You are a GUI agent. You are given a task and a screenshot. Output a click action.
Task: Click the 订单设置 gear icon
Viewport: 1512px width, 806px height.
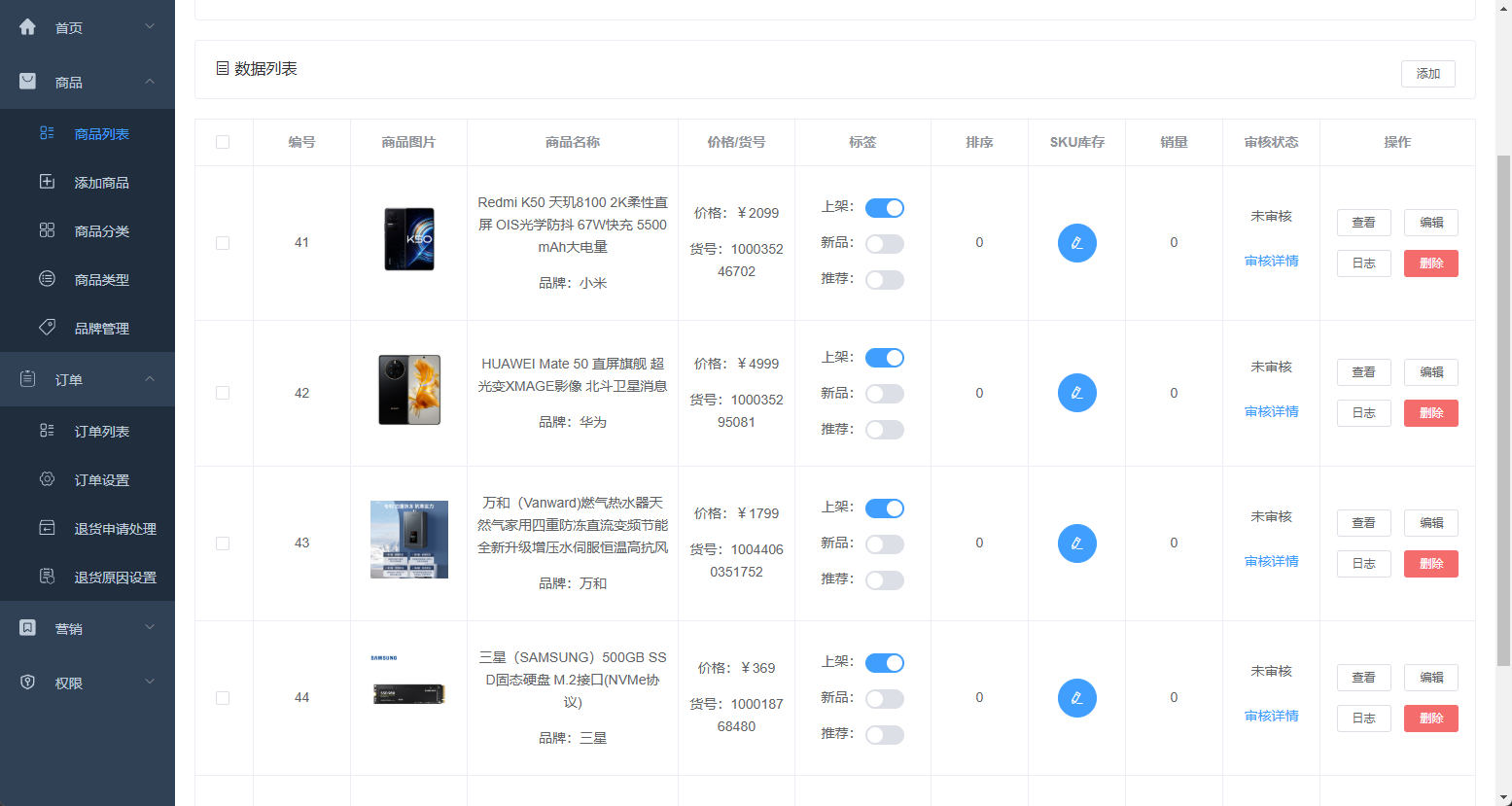(47, 479)
